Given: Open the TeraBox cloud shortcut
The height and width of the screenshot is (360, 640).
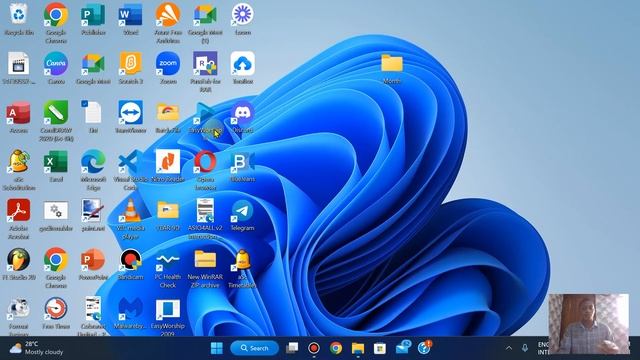Looking at the screenshot, I should pos(243,68).
